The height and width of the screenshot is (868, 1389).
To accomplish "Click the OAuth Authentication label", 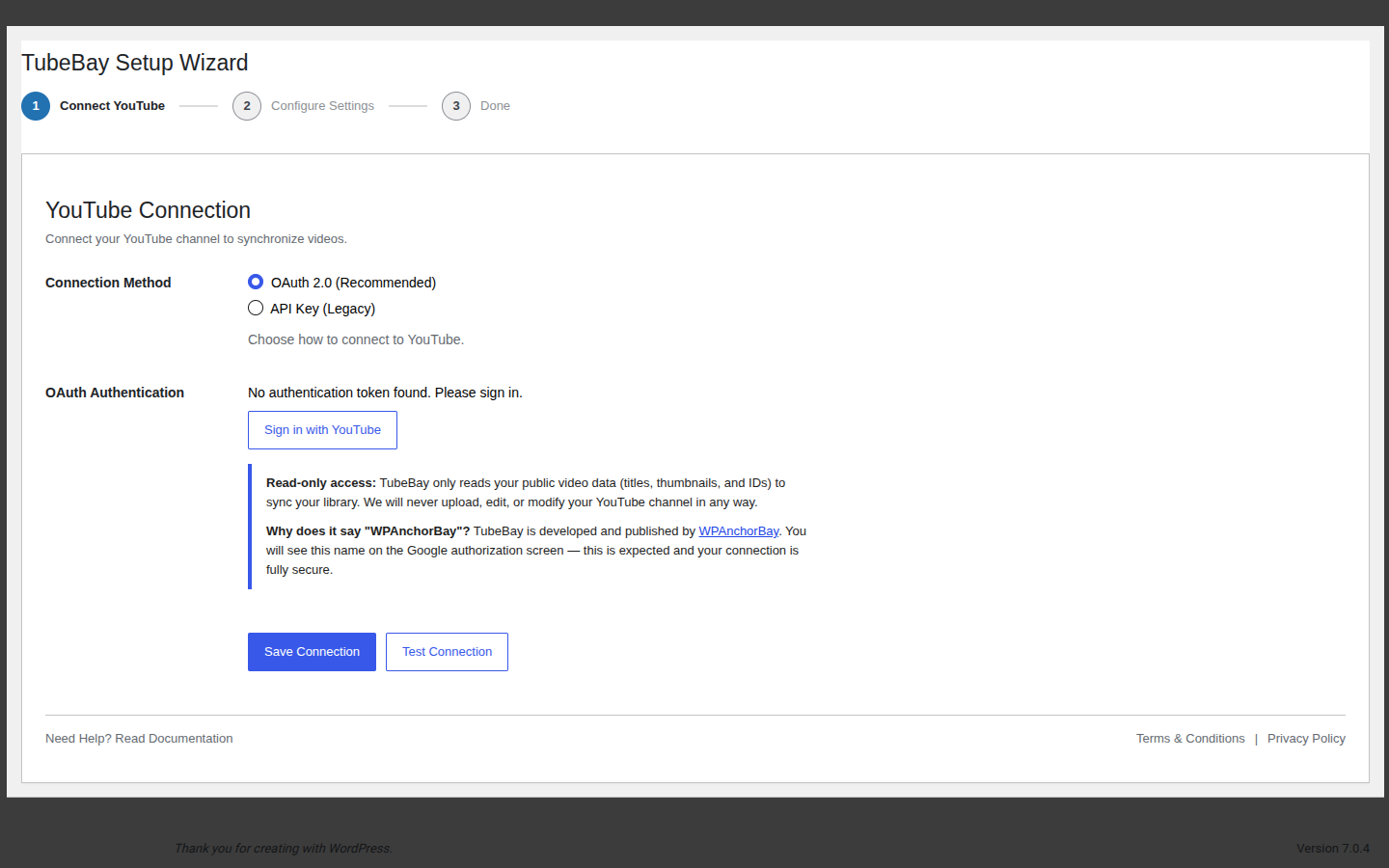I will coord(115,393).
